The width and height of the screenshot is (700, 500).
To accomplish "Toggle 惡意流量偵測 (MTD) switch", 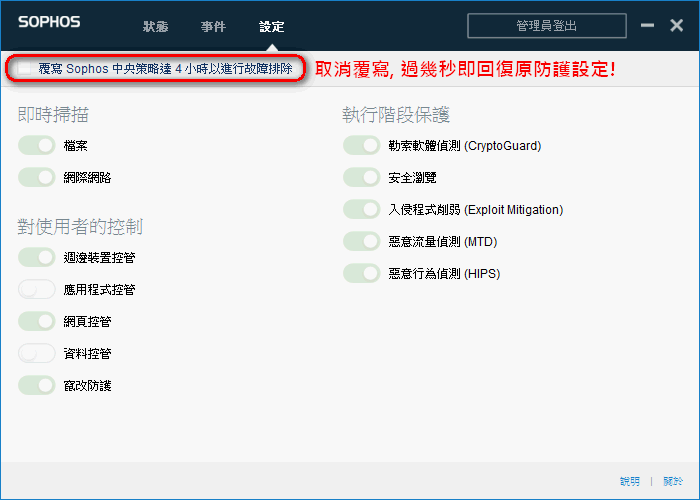I will [362, 241].
